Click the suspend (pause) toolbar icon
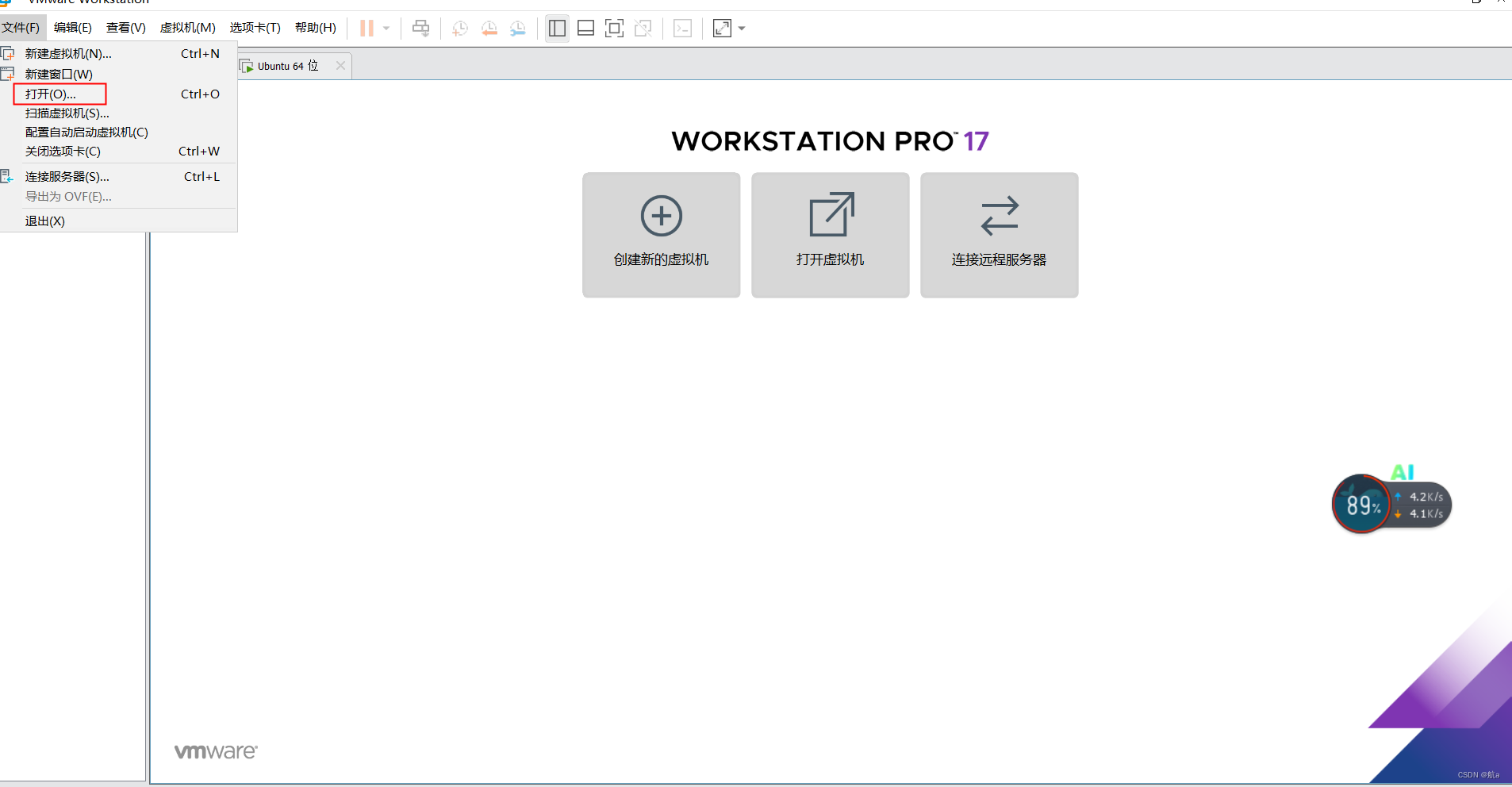This screenshot has width=1512, height=787. point(366,29)
